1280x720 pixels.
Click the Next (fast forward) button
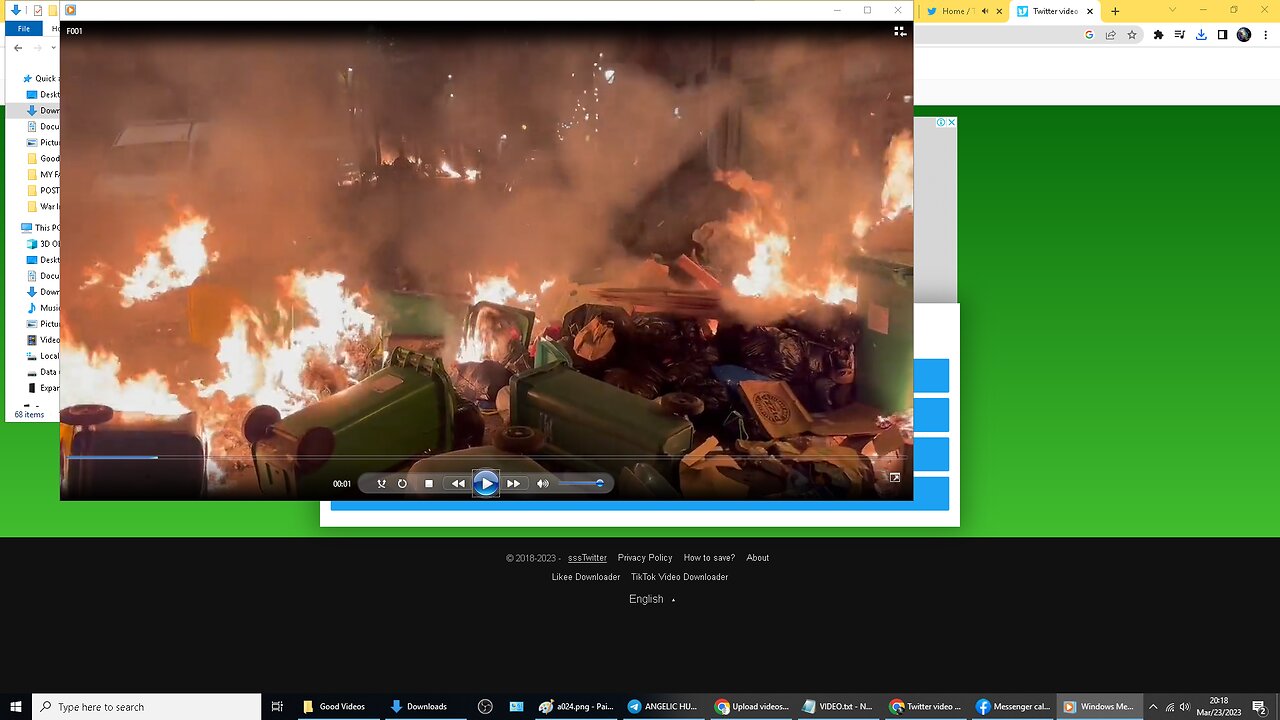coord(513,484)
